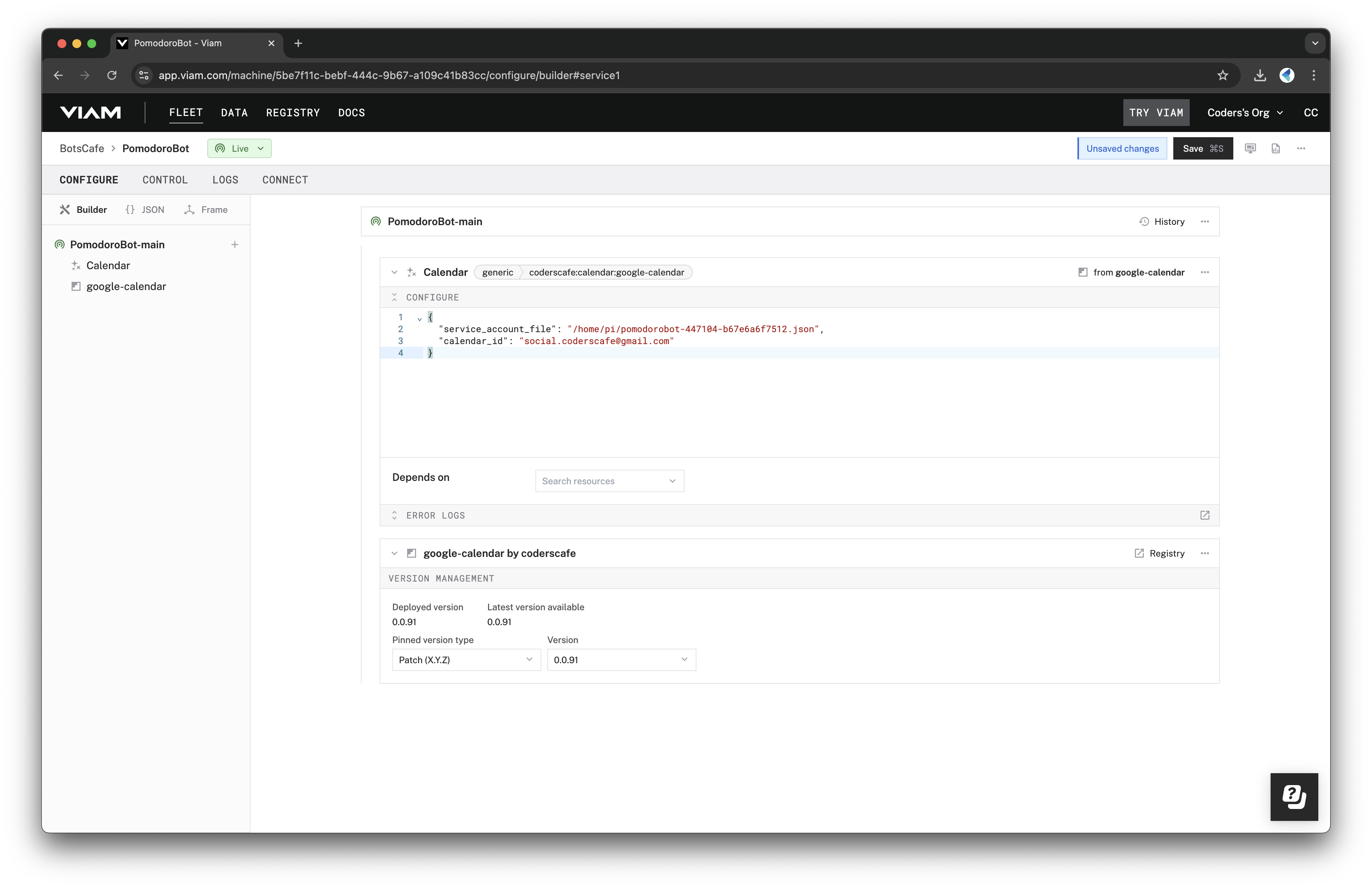Switch to Frame config mode

pyautogui.click(x=206, y=210)
